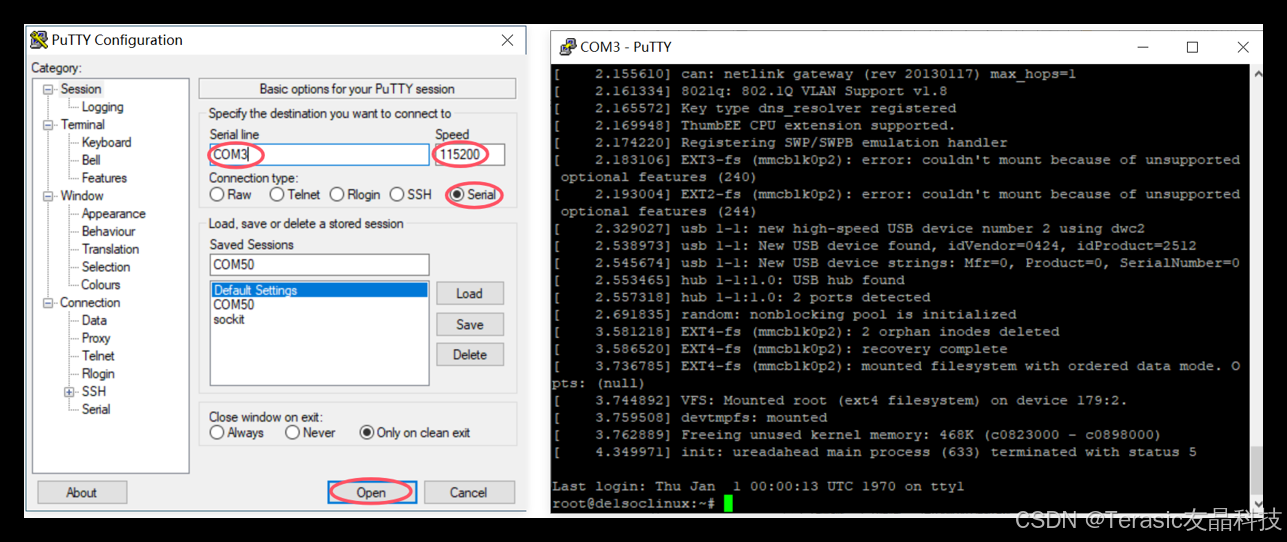Click the Cancel button

(468, 493)
